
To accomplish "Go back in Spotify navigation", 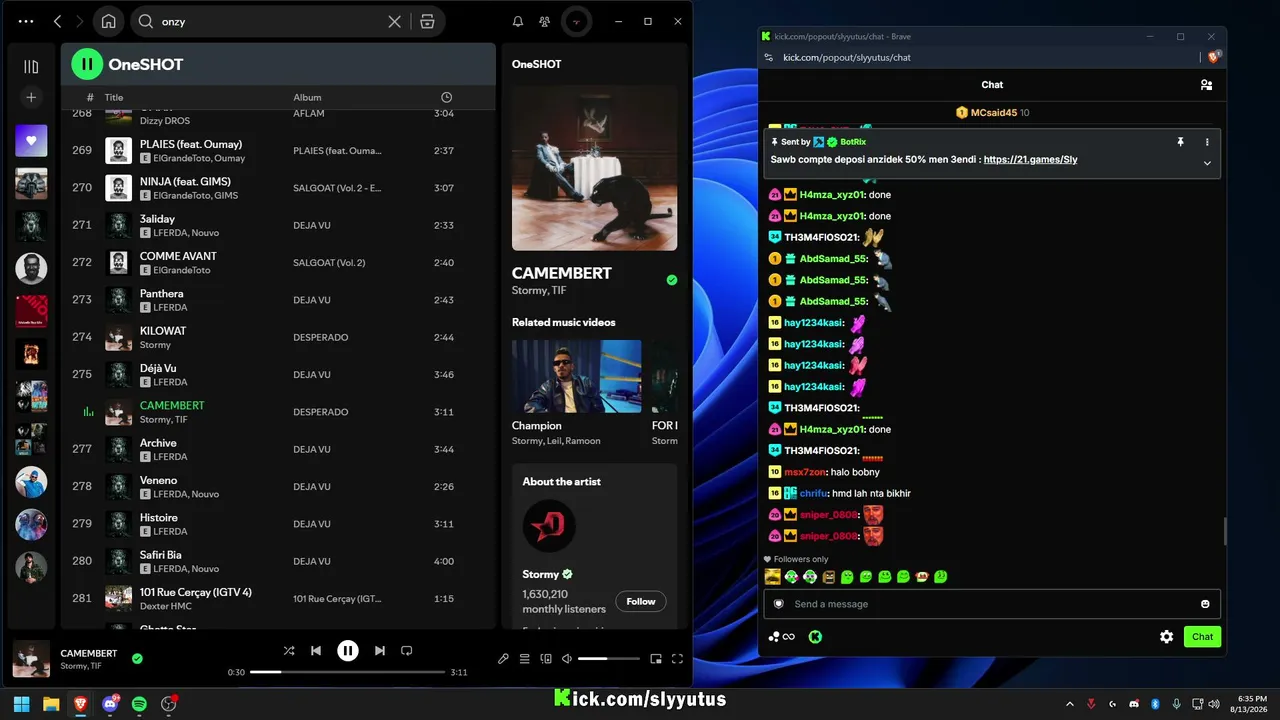I will tap(57, 21).
